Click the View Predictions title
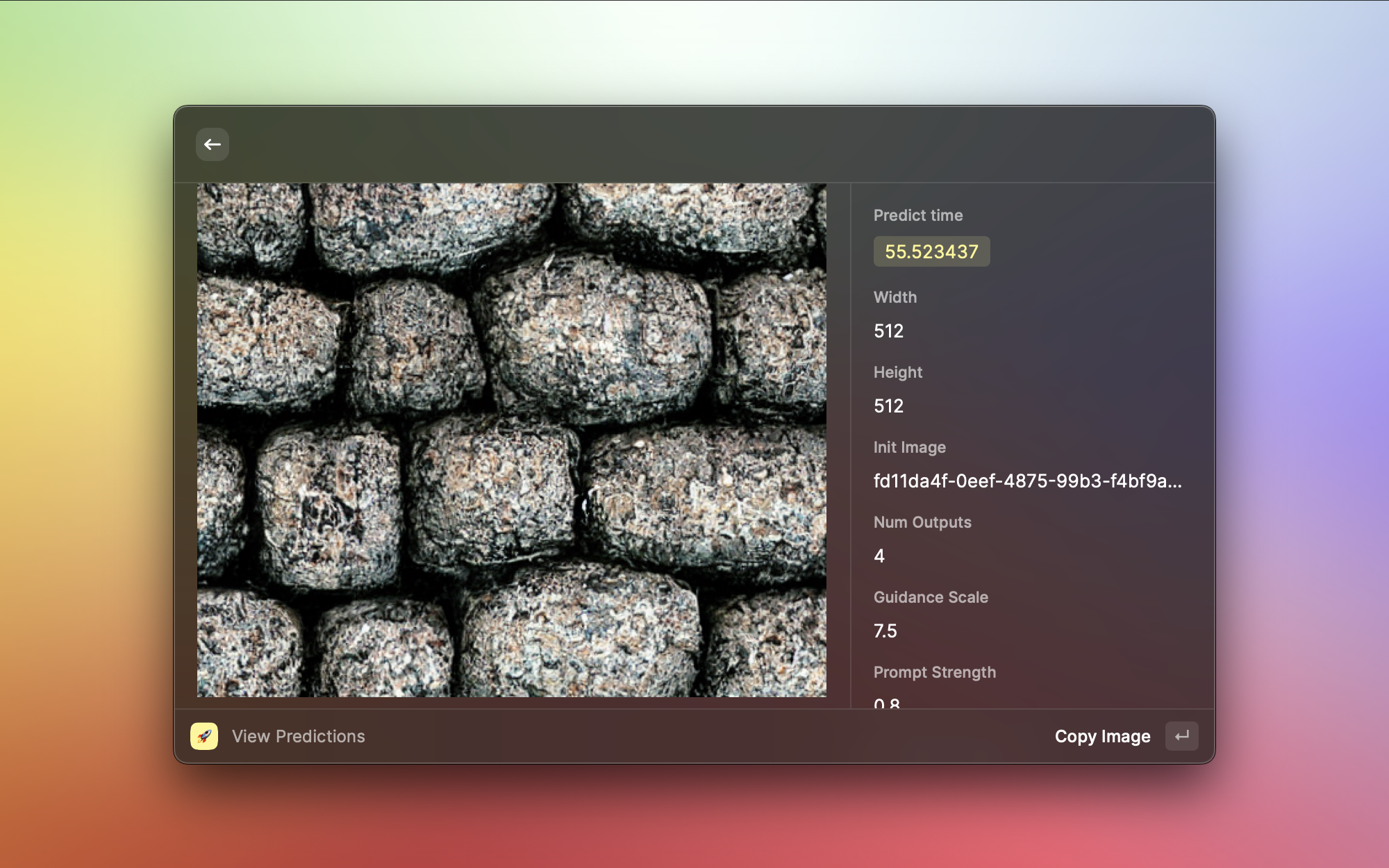The width and height of the screenshot is (1389, 868). (298, 736)
